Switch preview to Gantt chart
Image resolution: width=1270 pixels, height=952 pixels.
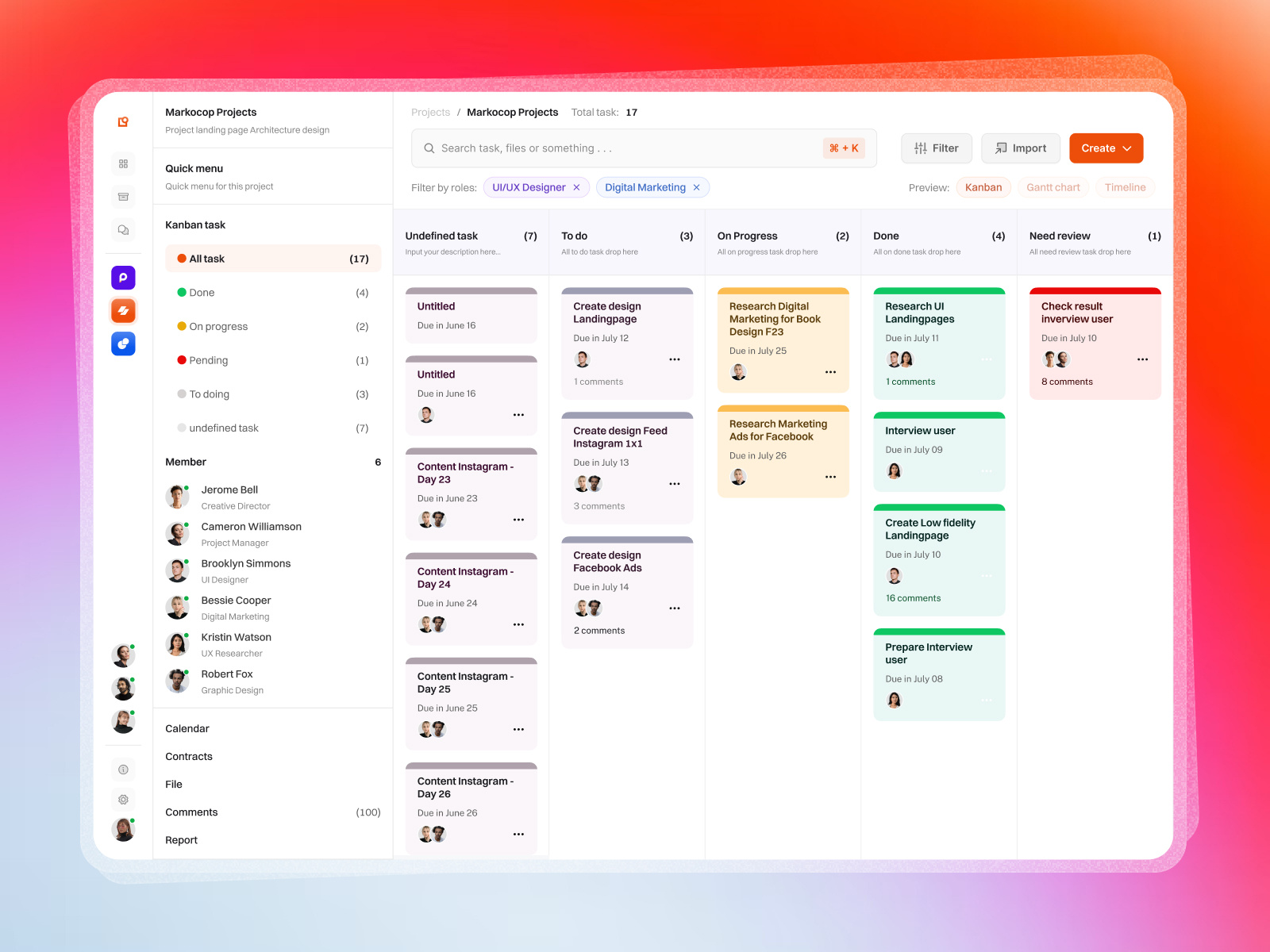point(1053,187)
